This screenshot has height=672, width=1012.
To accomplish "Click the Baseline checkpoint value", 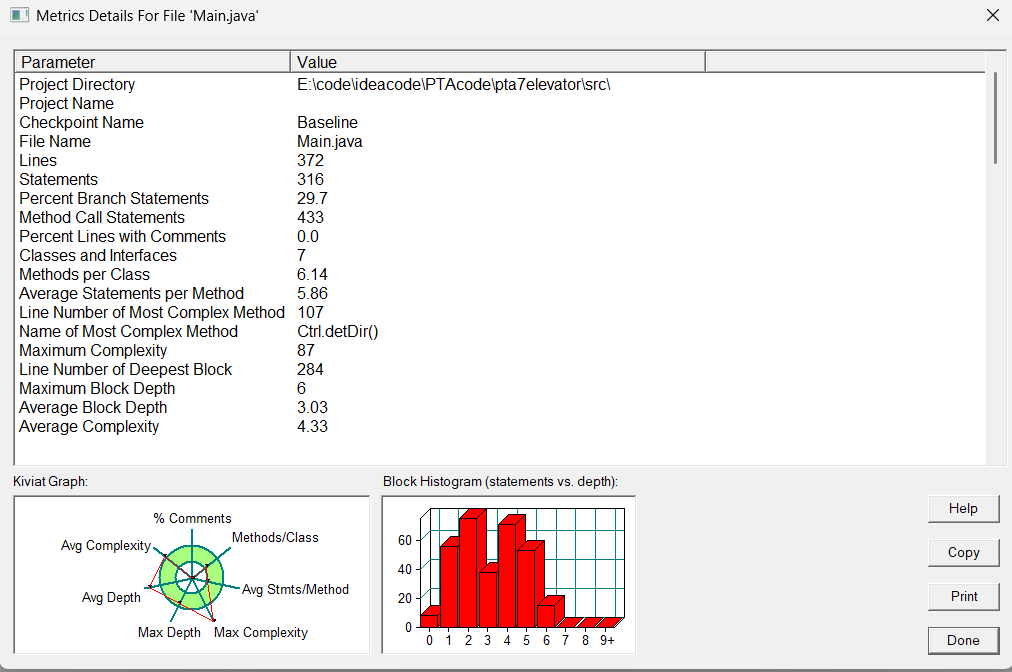I will click(x=327, y=123).
